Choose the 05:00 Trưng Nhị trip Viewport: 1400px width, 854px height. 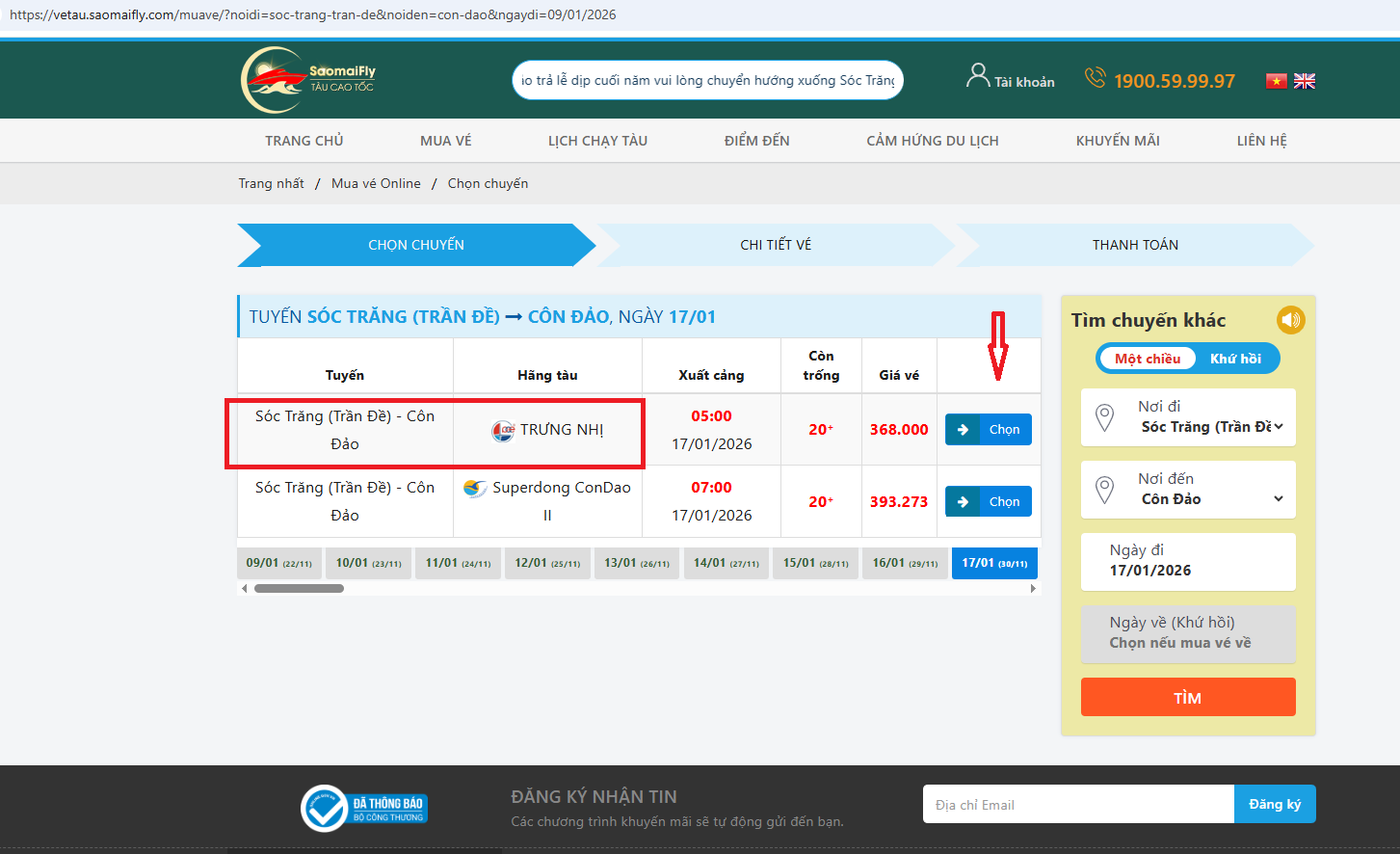989,430
